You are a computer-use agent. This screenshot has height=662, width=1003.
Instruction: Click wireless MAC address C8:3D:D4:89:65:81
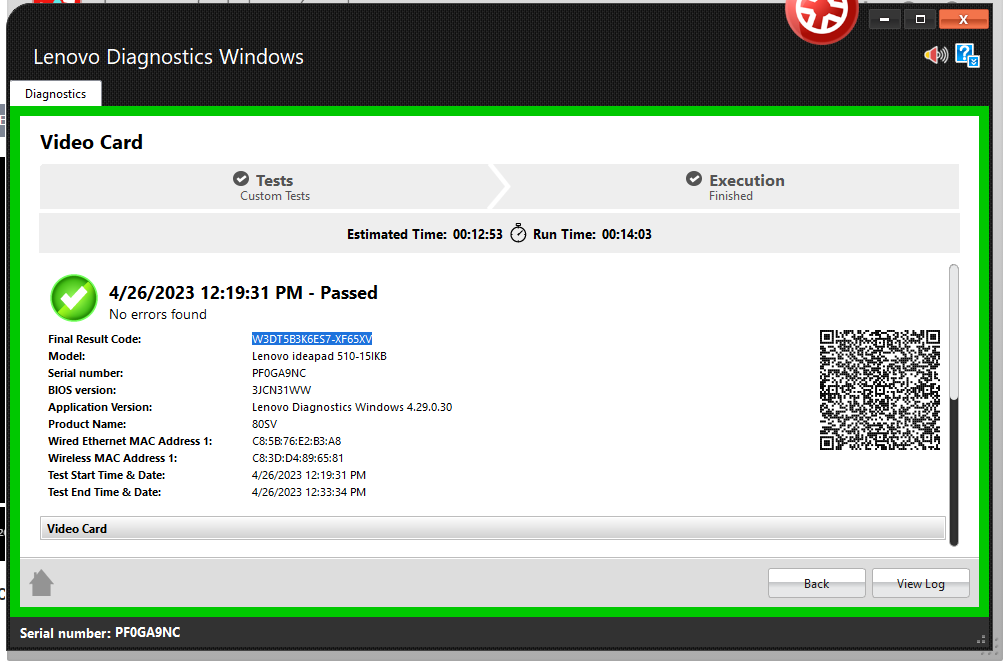click(297, 458)
